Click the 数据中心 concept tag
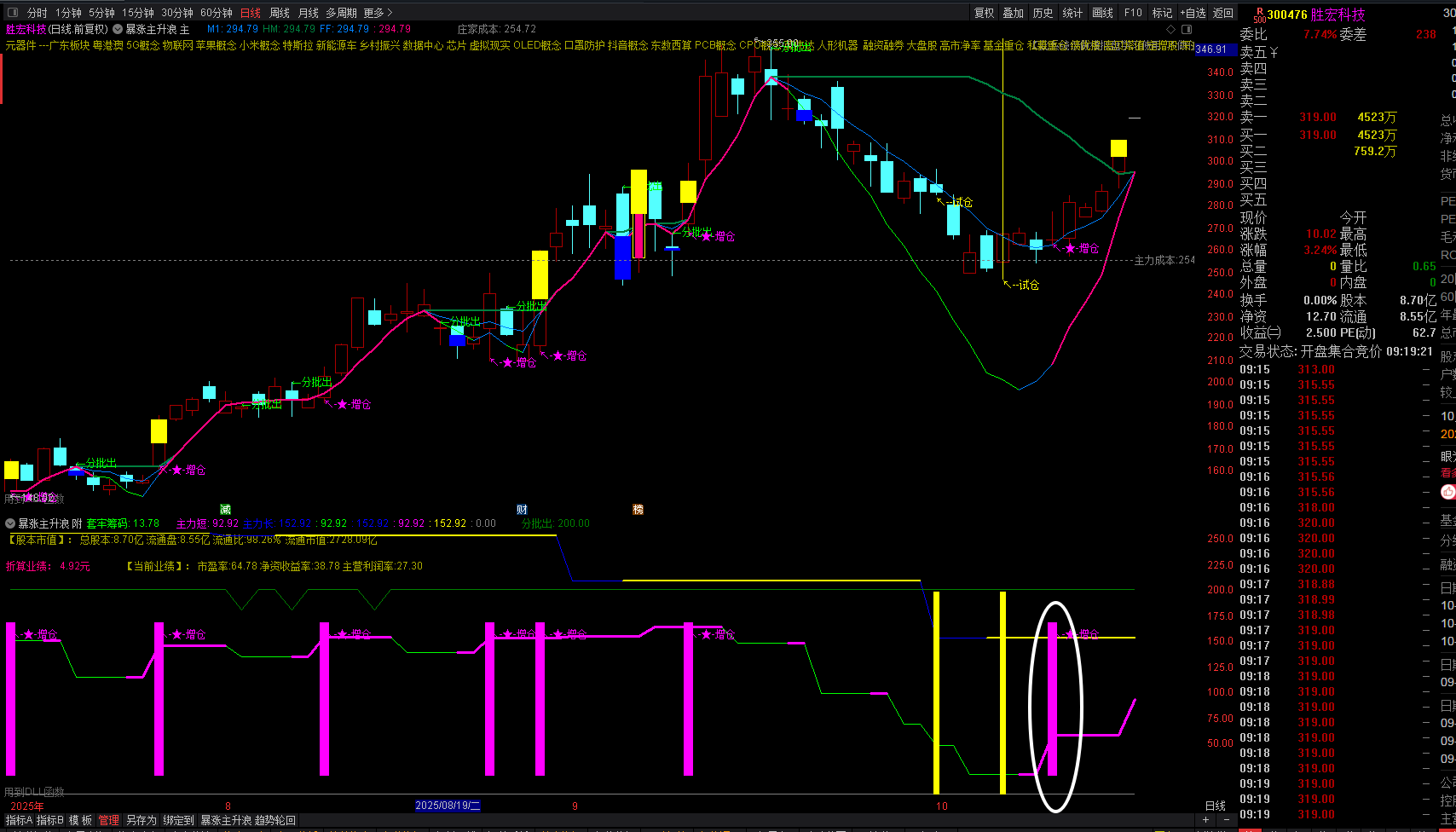 [424, 45]
